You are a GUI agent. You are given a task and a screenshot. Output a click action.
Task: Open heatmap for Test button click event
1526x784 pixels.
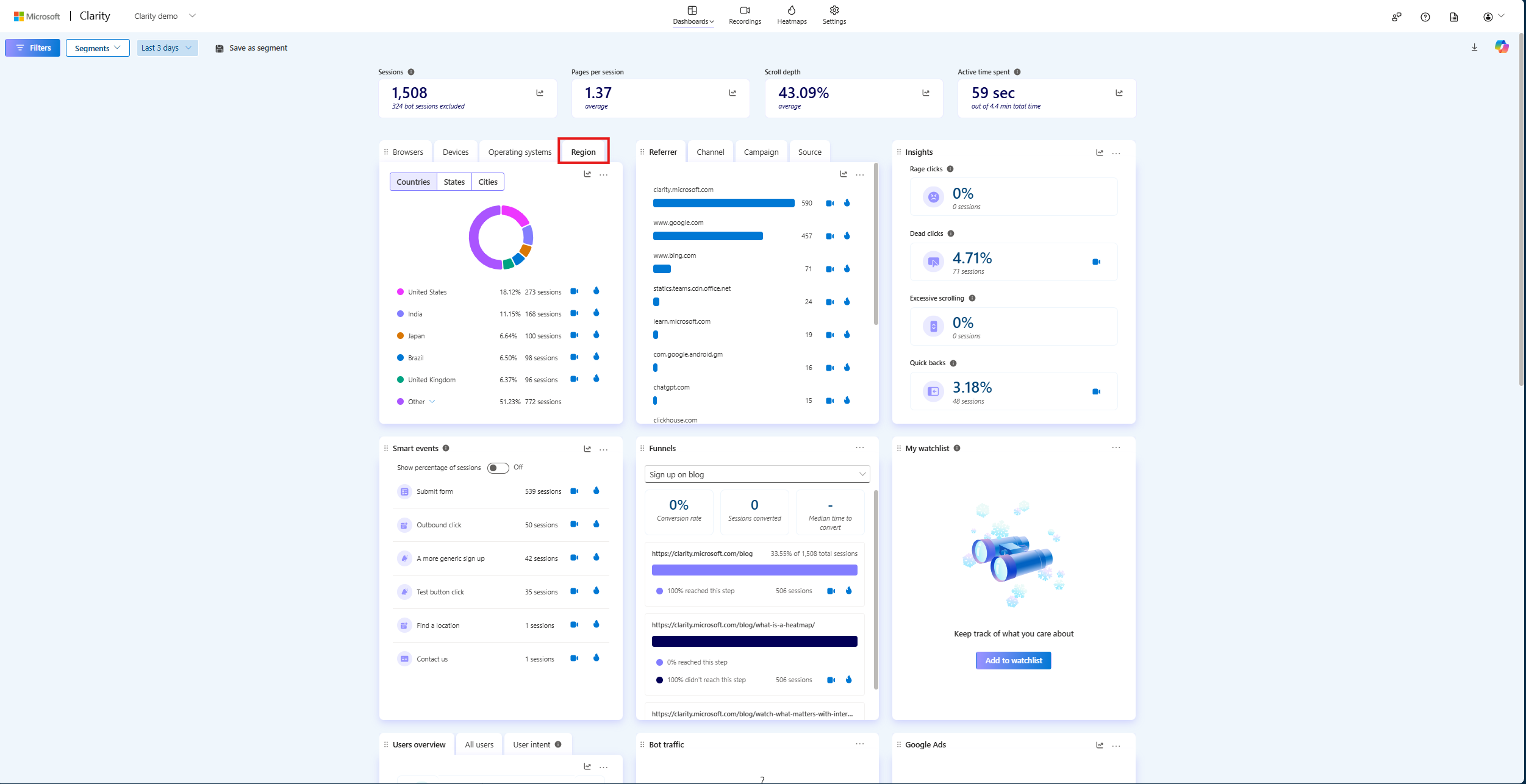click(596, 591)
